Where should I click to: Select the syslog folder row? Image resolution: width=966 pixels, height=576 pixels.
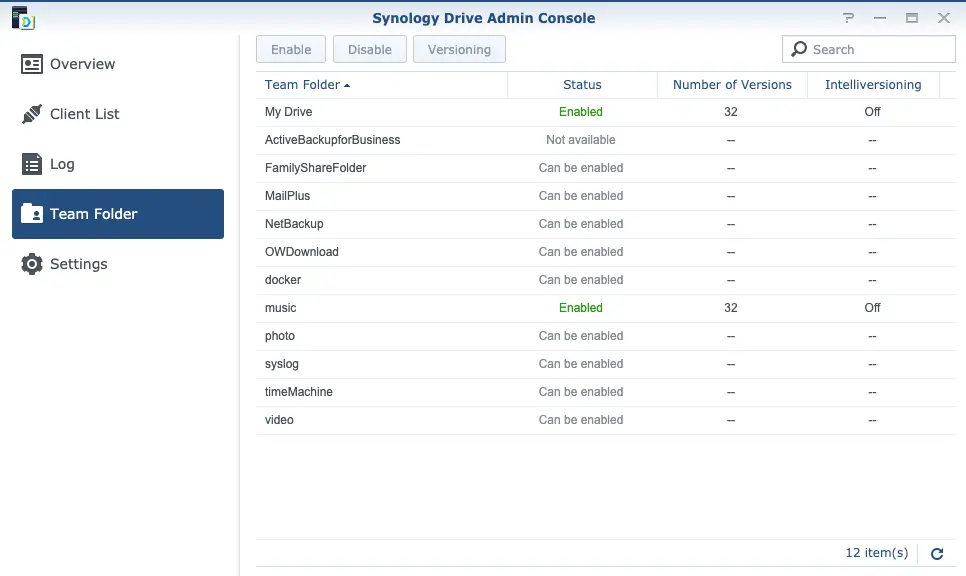(606, 365)
